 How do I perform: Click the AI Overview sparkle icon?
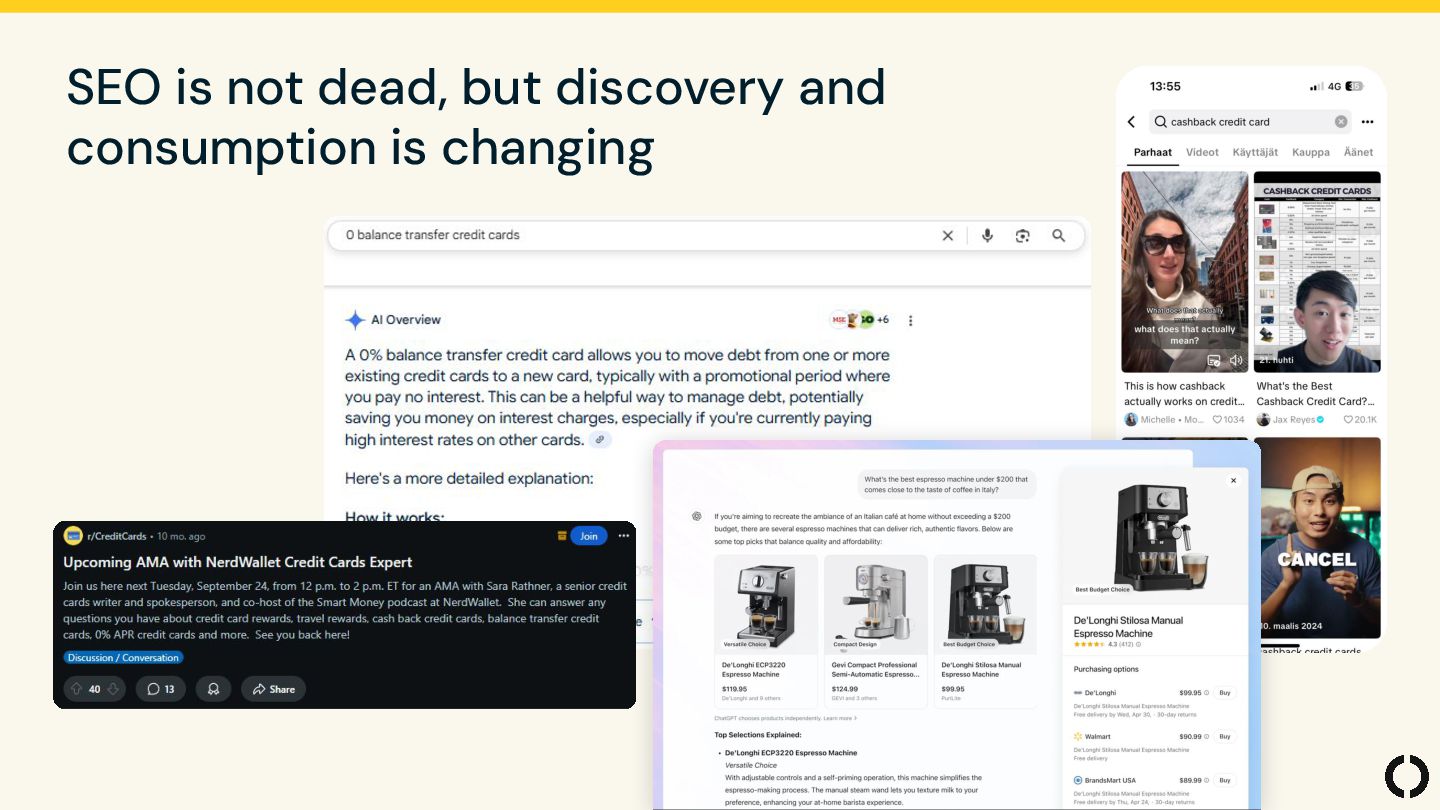[355, 320]
